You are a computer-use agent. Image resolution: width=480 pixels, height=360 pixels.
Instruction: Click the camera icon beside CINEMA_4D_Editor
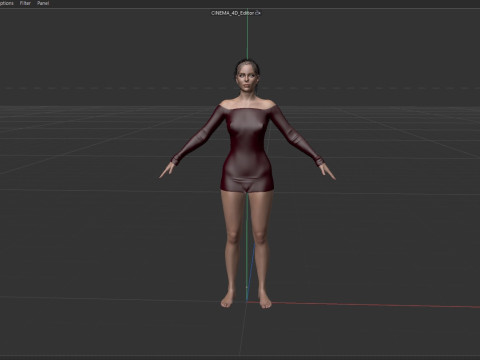[258, 13]
